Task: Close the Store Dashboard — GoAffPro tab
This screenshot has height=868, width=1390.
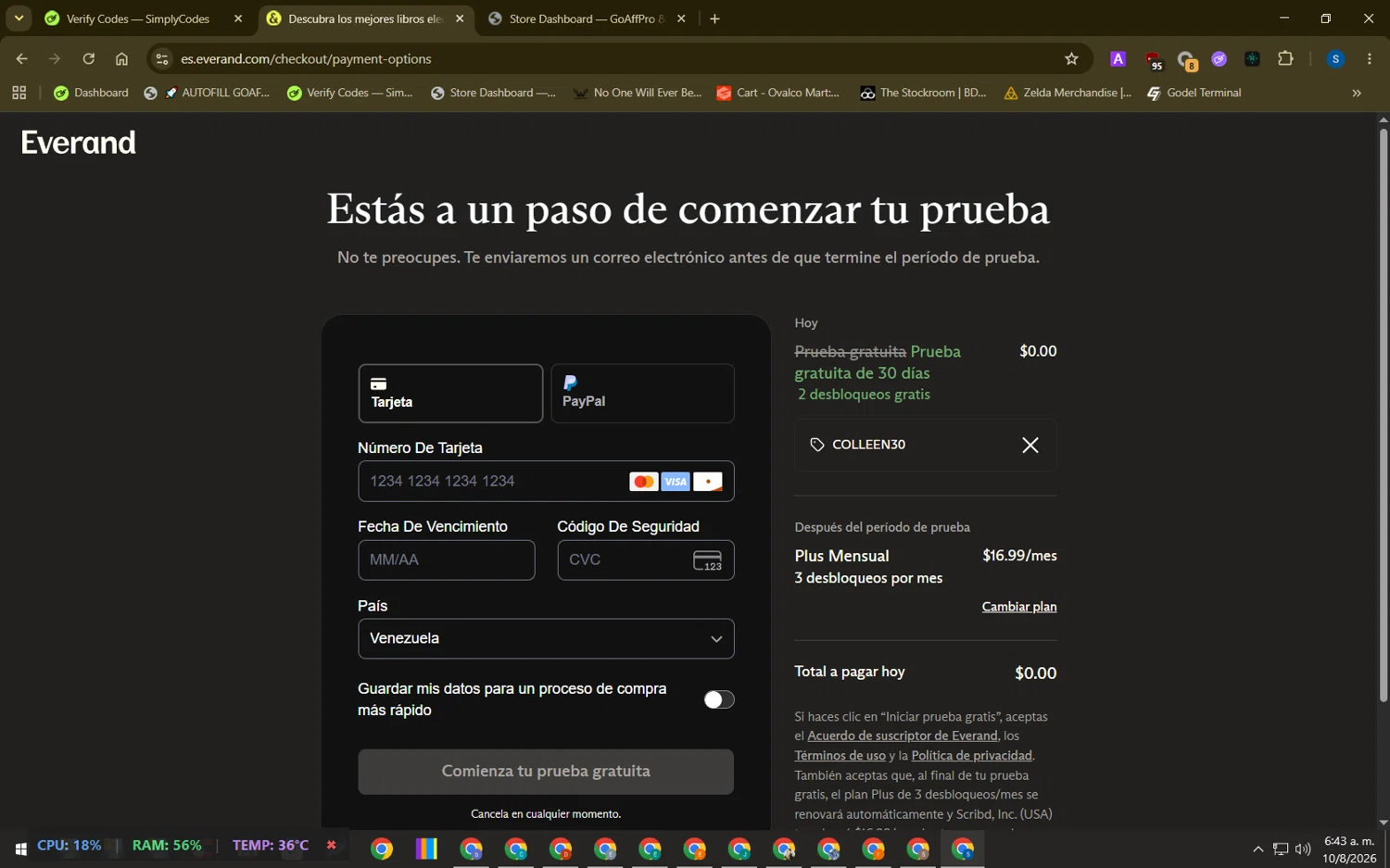Action: click(681, 19)
